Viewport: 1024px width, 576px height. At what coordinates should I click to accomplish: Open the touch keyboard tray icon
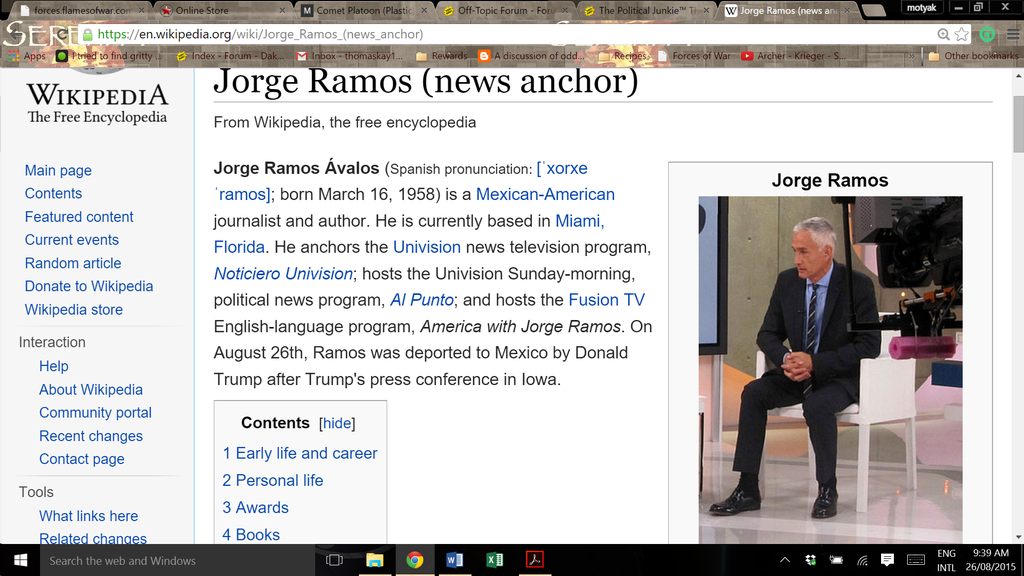point(916,560)
